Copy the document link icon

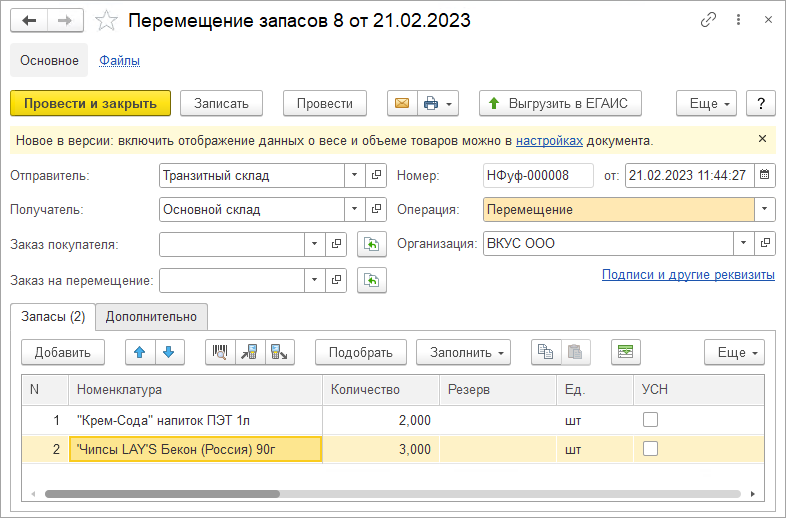pyautogui.click(x=709, y=20)
